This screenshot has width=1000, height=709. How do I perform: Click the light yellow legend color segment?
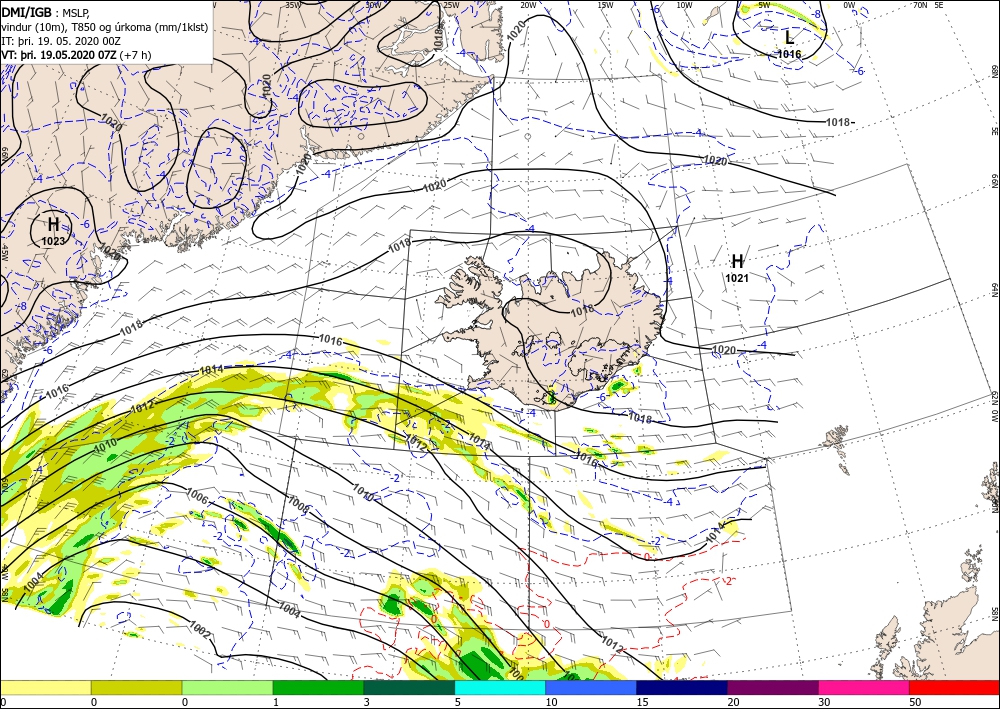click(45, 687)
